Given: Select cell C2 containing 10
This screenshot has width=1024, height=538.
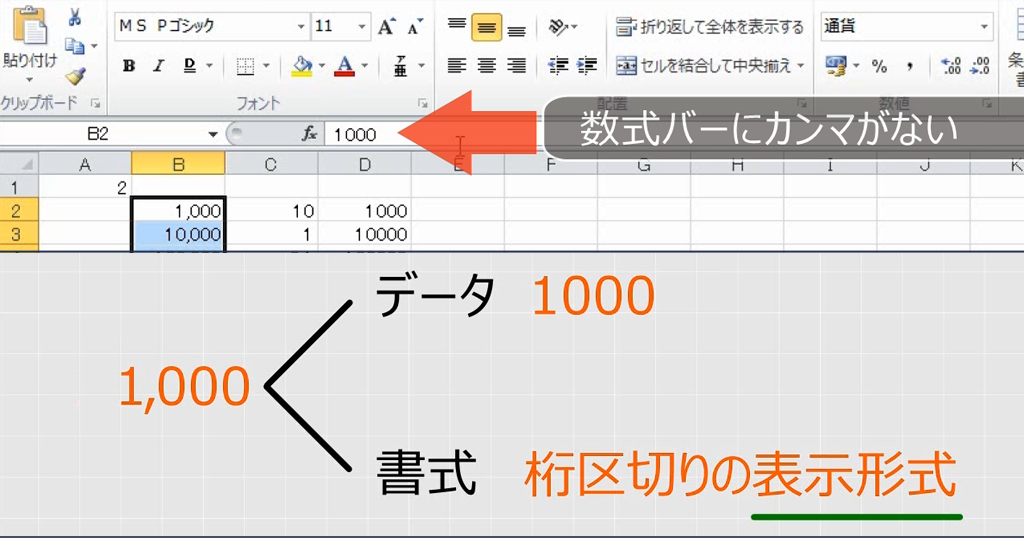Looking at the screenshot, I should tap(272, 211).
